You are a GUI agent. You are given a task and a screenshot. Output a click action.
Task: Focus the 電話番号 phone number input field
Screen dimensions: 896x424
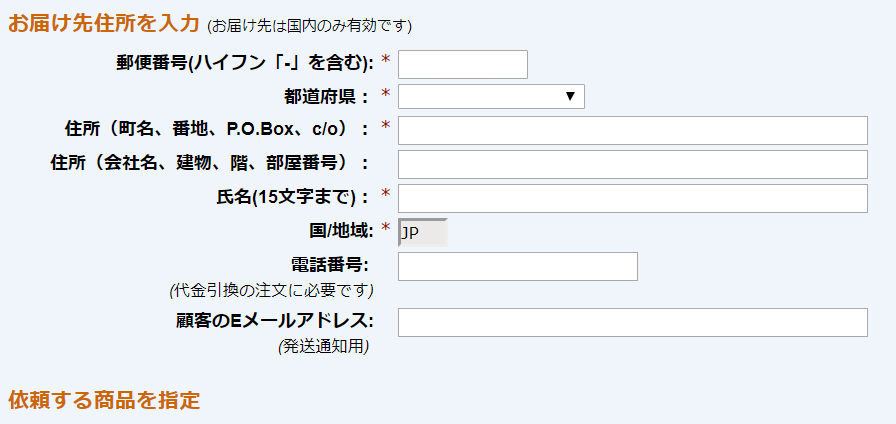tap(518, 266)
